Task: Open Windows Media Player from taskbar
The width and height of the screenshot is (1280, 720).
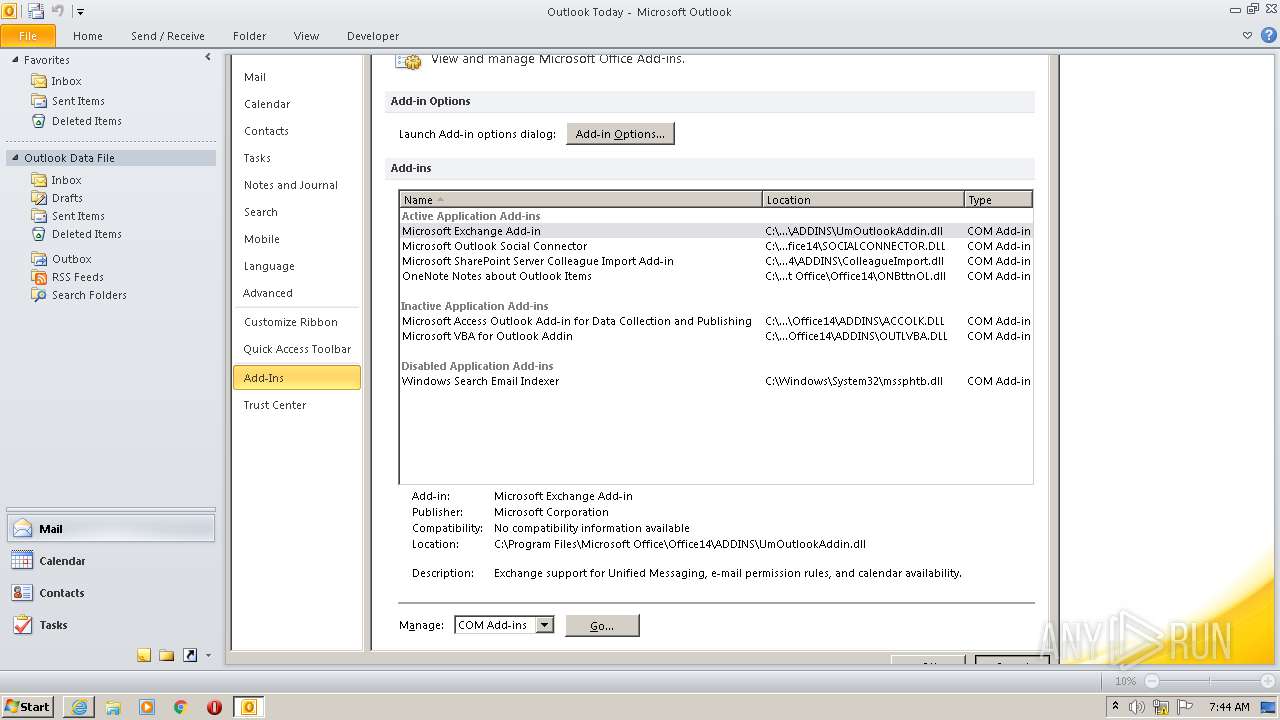Action: point(147,707)
